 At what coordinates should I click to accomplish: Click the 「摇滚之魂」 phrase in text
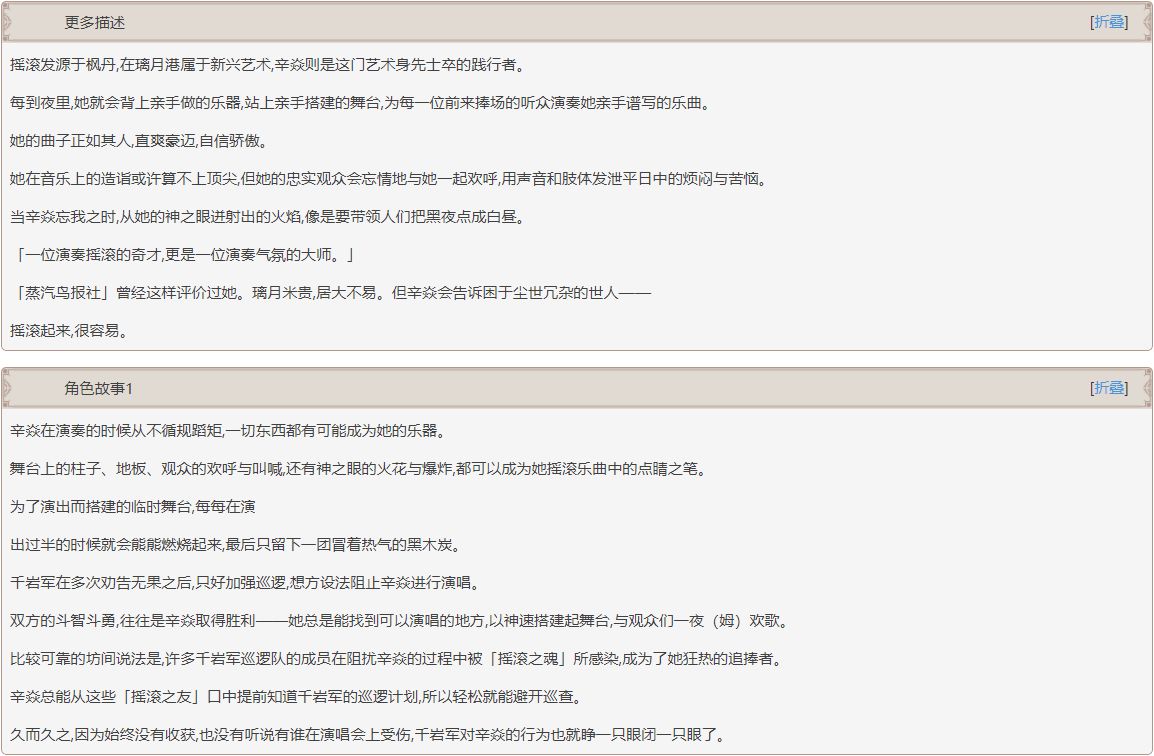click(531, 659)
